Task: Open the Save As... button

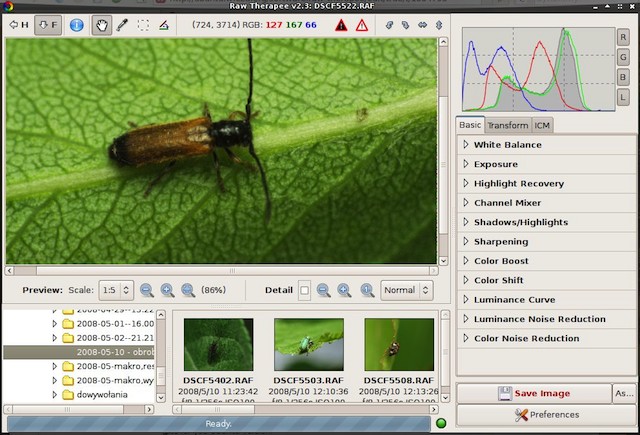Action: (x=624, y=393)
